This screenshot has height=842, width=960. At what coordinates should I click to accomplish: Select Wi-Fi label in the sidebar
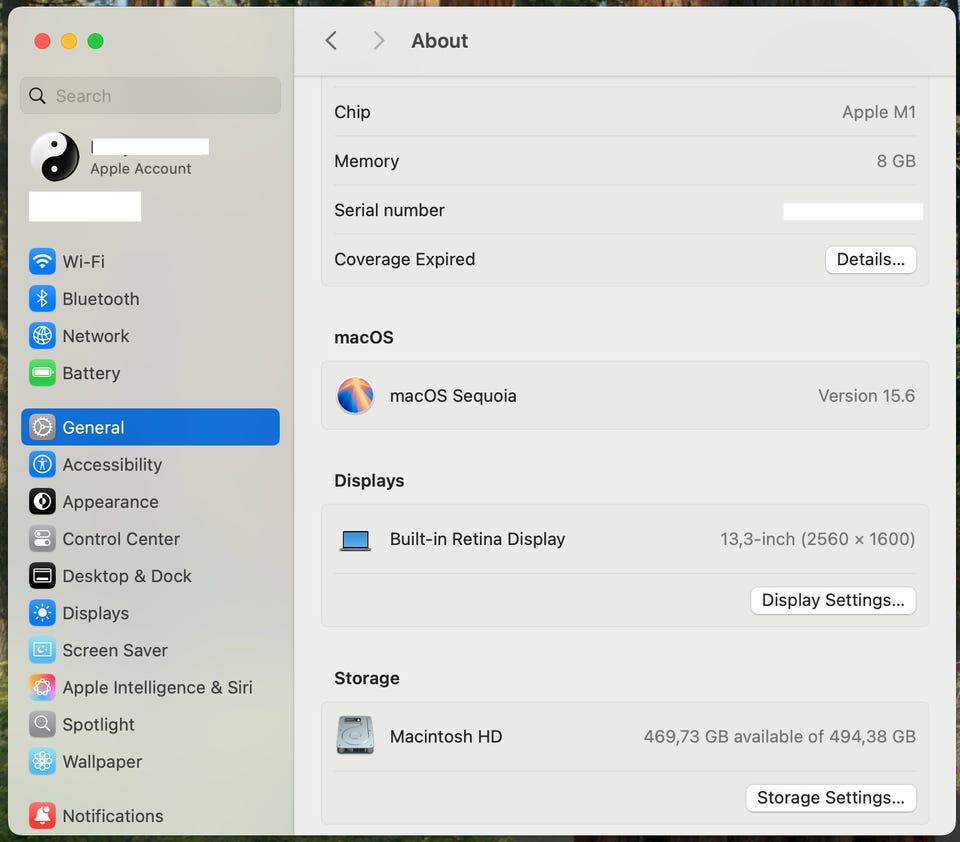tap(83, 261)
